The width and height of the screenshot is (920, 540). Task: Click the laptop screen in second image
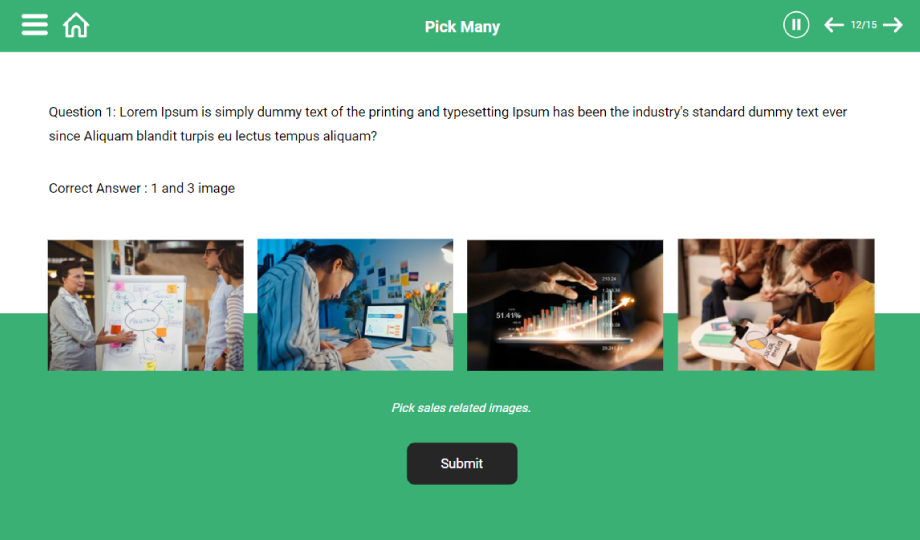(x=384, y=322)
